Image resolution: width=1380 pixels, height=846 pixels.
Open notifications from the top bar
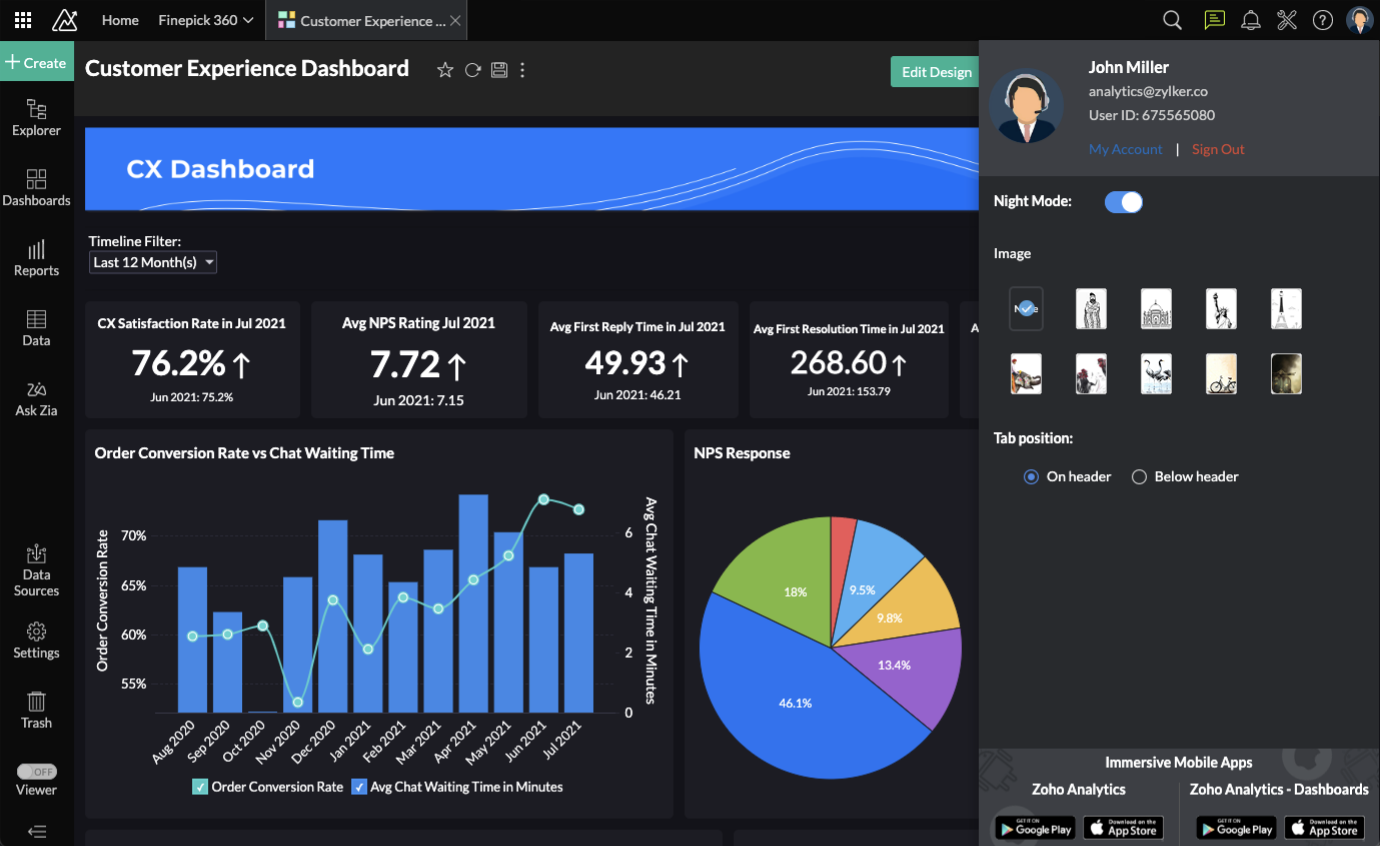(1250, 19)
